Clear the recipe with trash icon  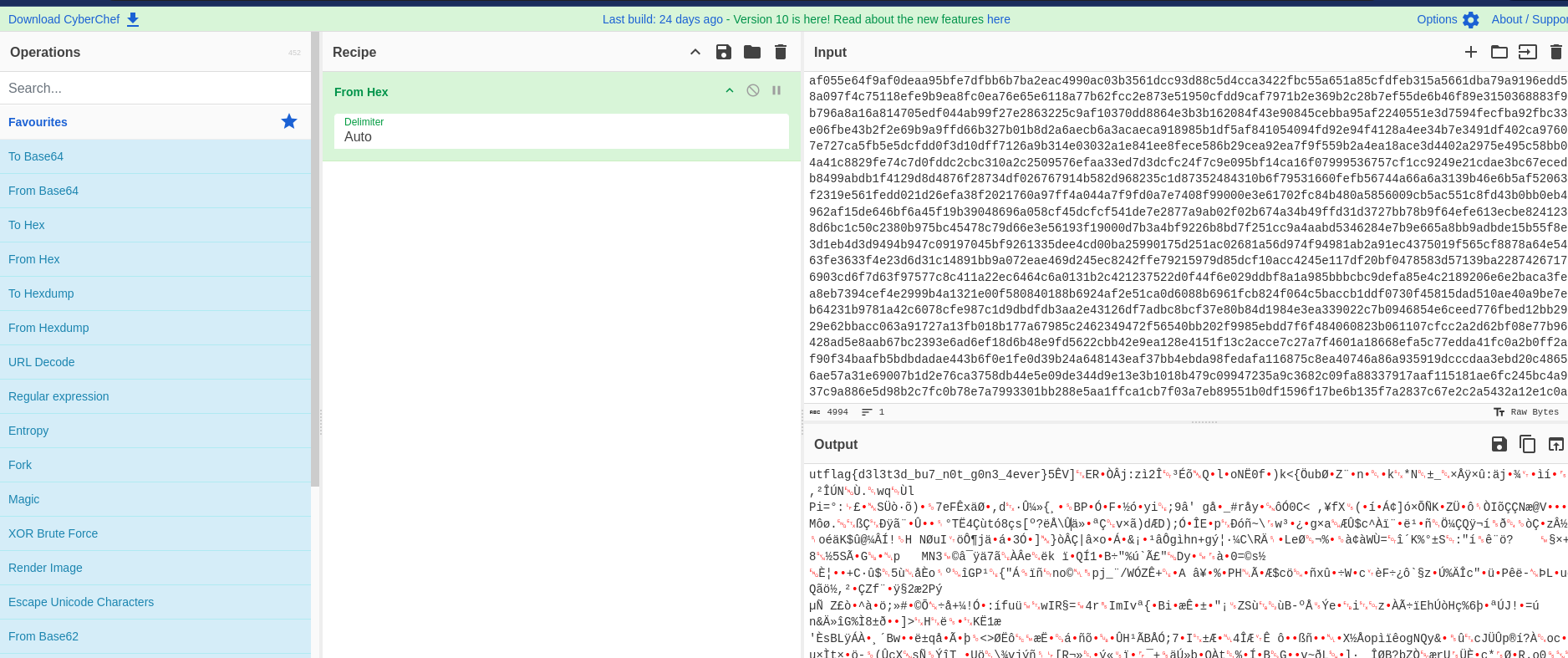[781, 52]
